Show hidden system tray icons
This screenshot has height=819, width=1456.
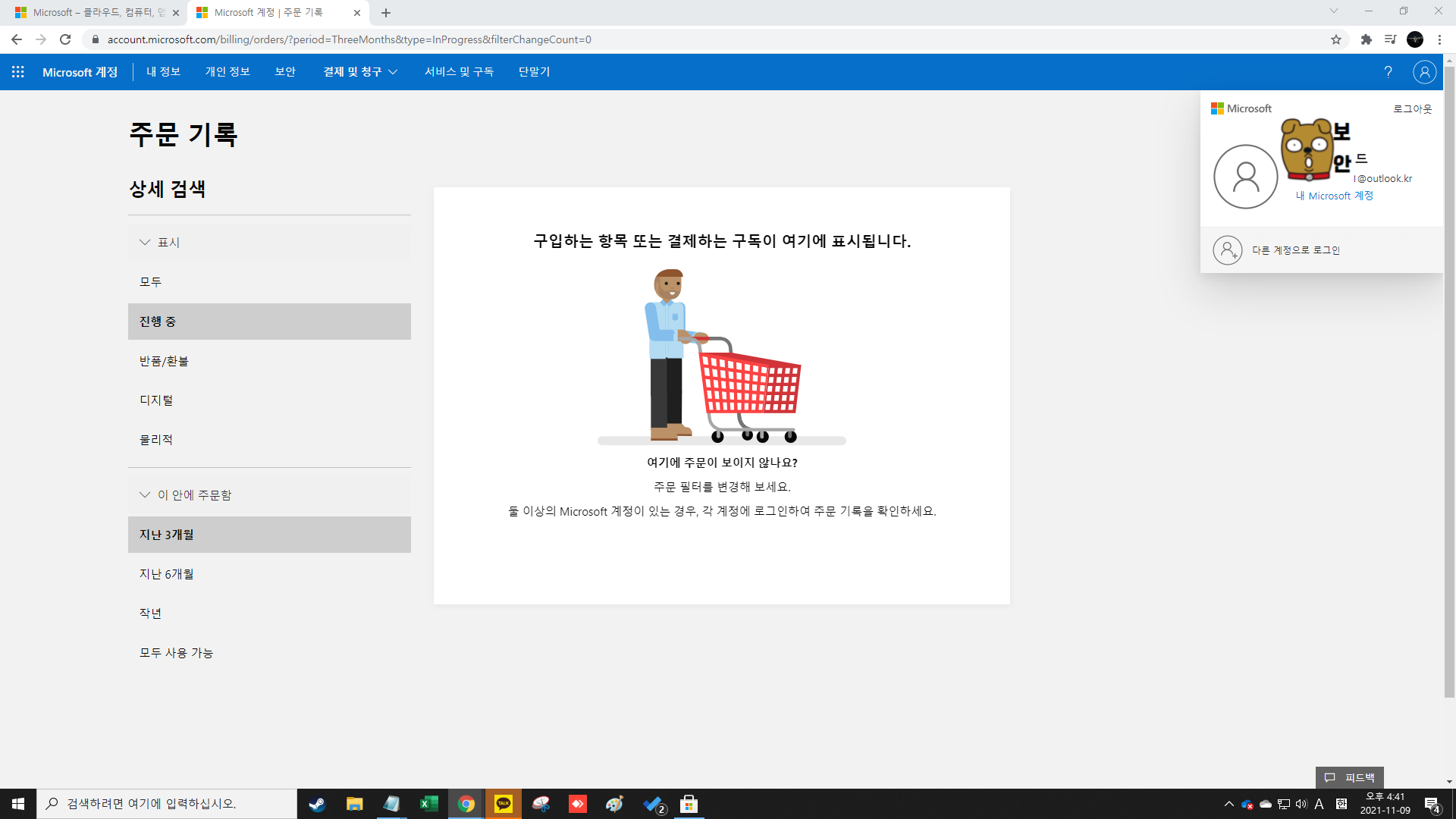point(1228,804)
